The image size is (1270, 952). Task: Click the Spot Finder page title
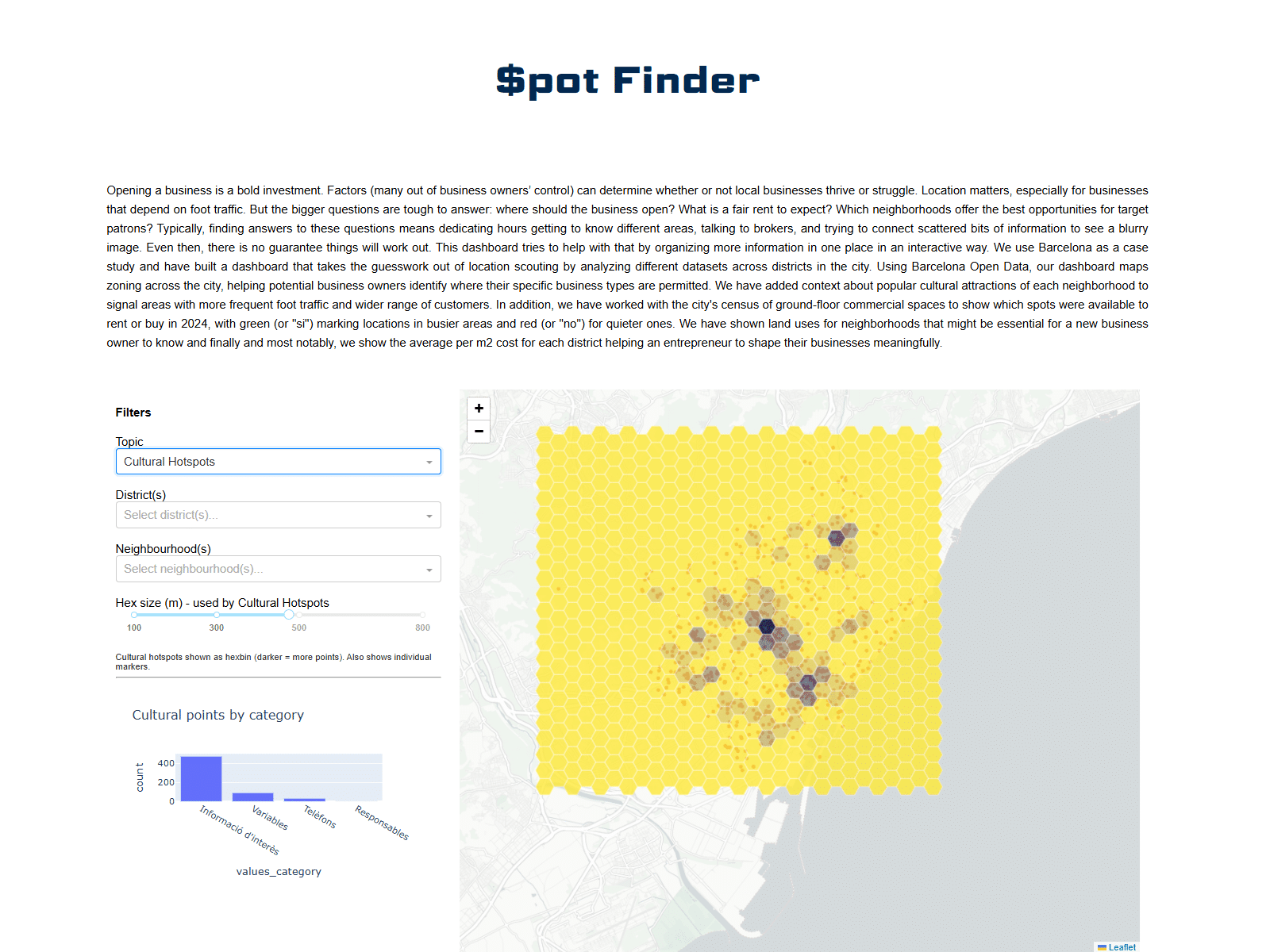(x=627, y=81)
